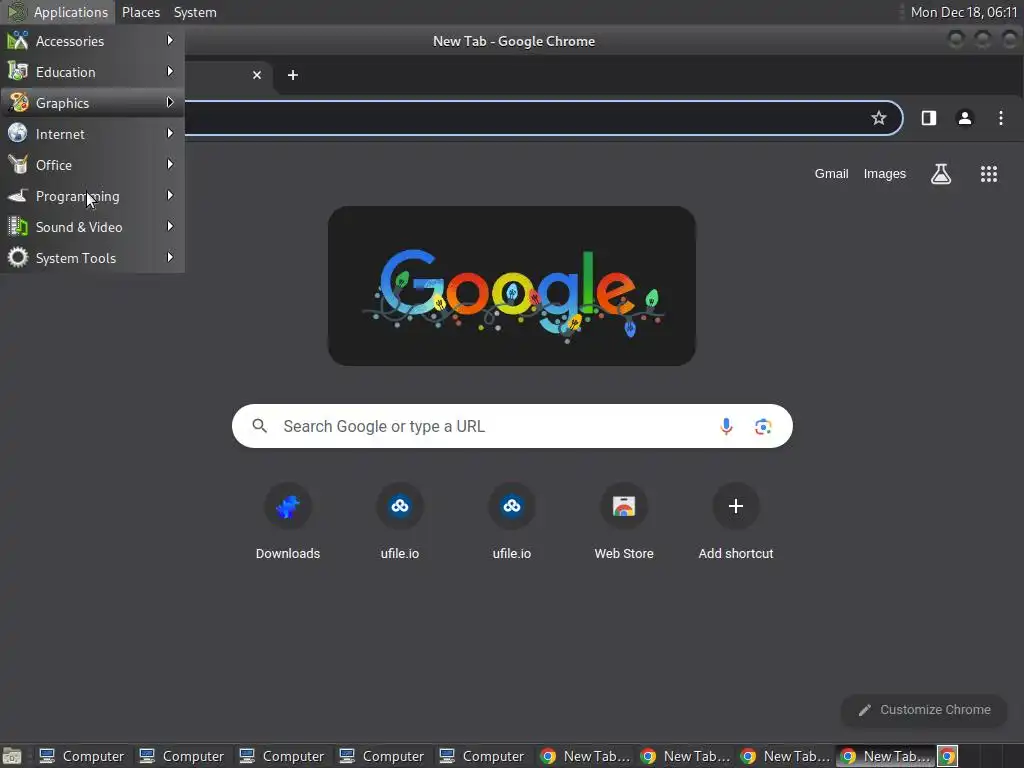Expand the Office submenu arrow

coord(170,165)
